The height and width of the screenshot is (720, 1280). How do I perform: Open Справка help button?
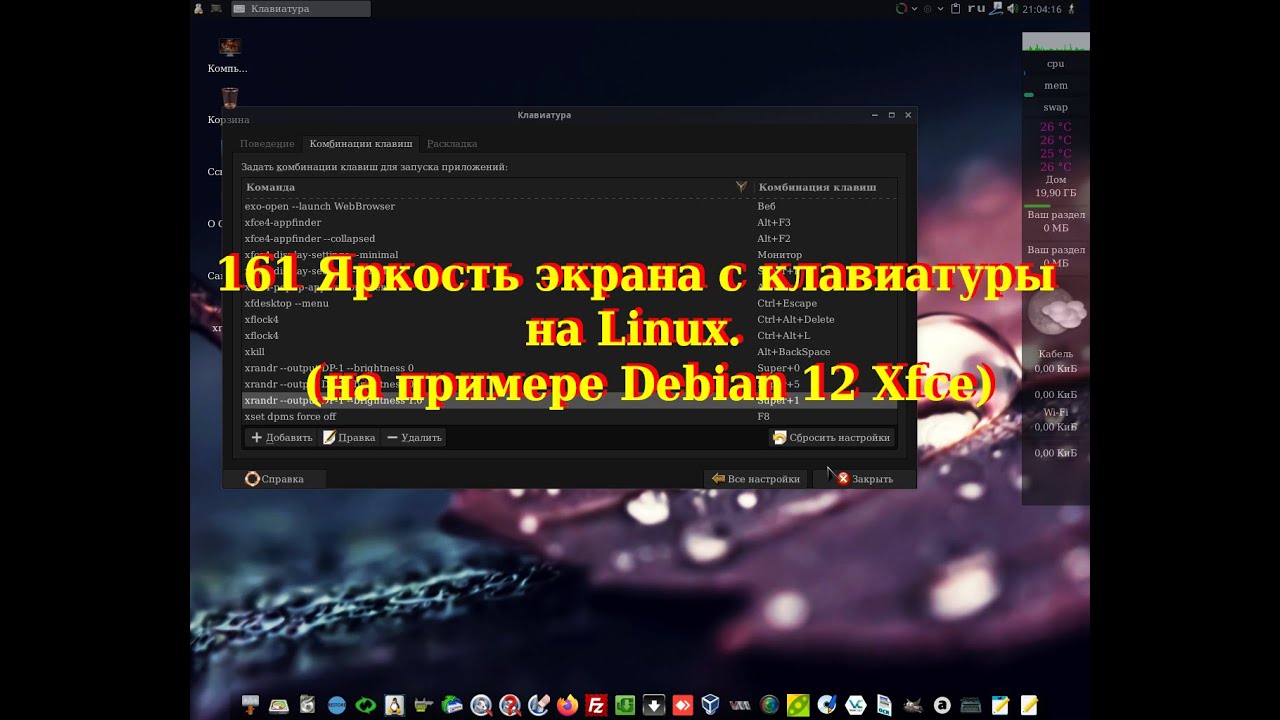(274, 479)
